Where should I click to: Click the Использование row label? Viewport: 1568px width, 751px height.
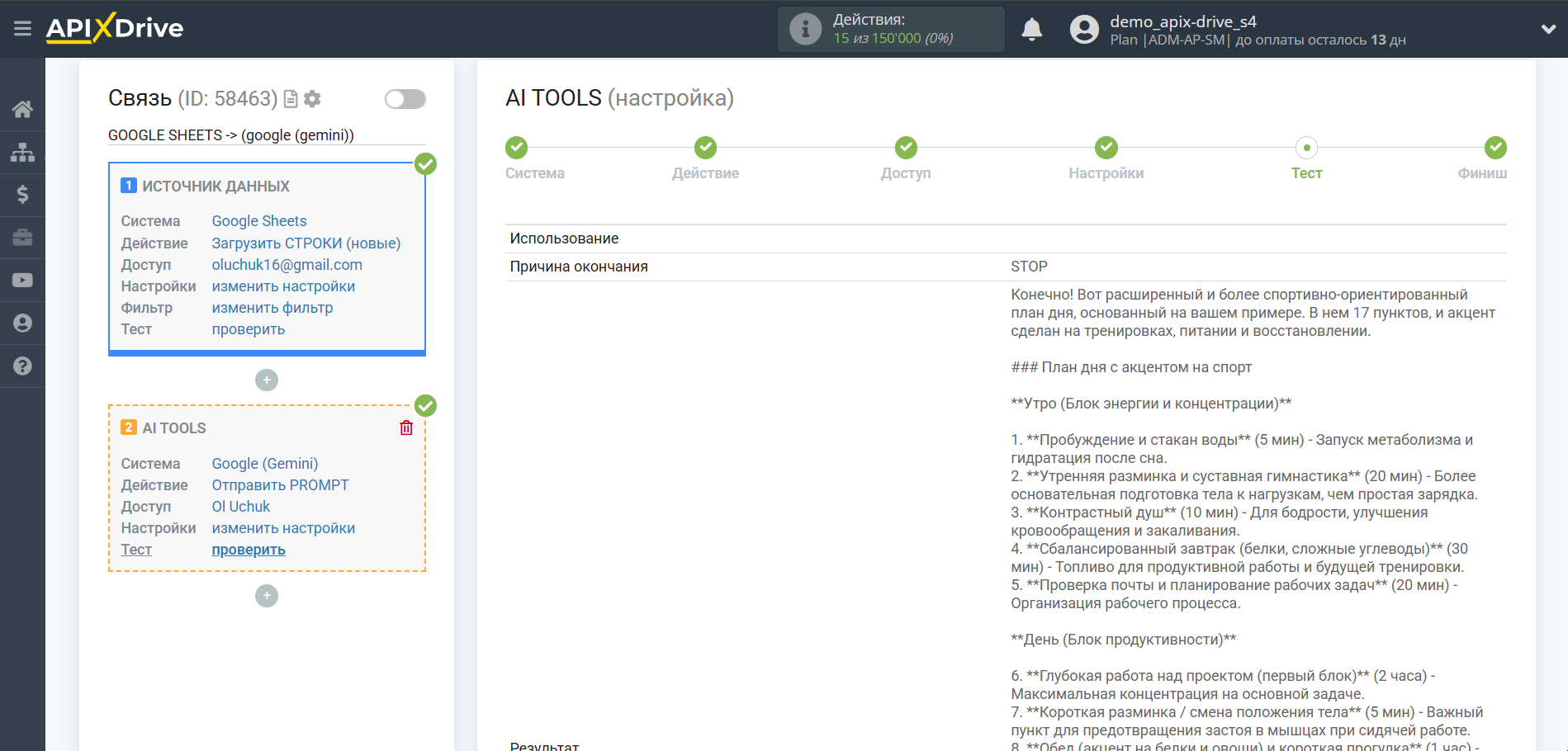click(x=564, y=239)
